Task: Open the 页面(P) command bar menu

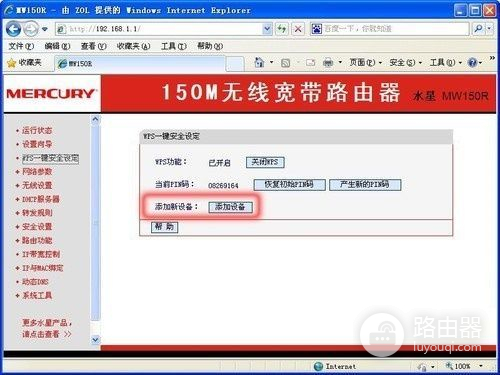Action: pos(365,62)
